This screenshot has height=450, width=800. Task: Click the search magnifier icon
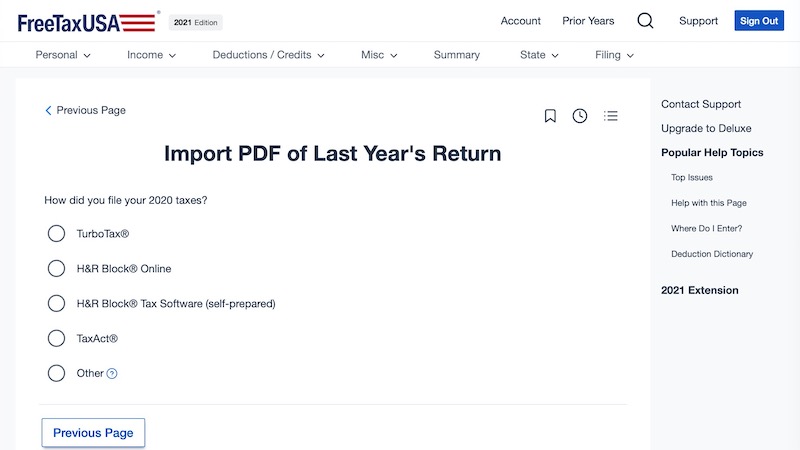click(645, 21)
